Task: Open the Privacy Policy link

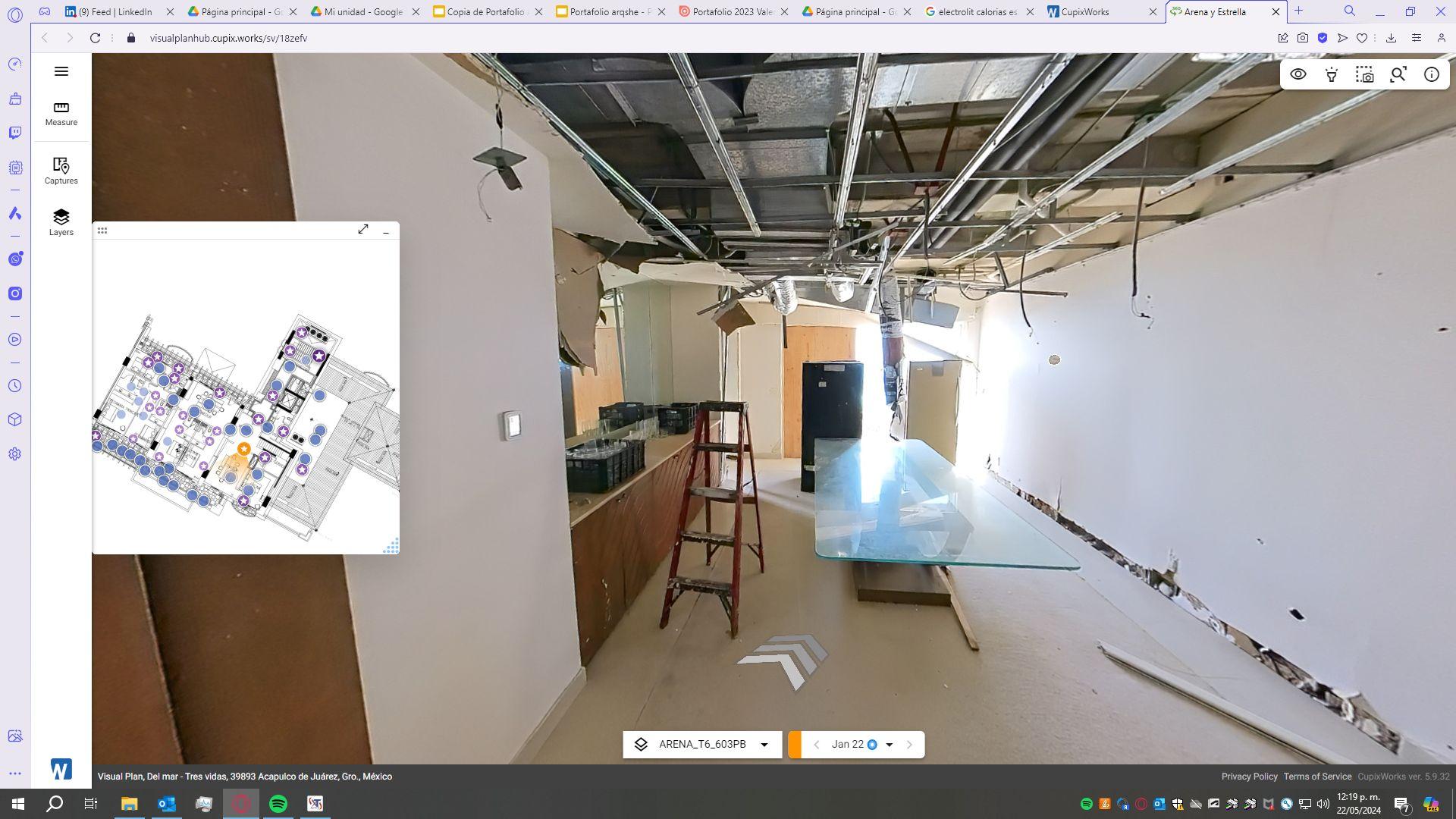Action: (1249, 777)
